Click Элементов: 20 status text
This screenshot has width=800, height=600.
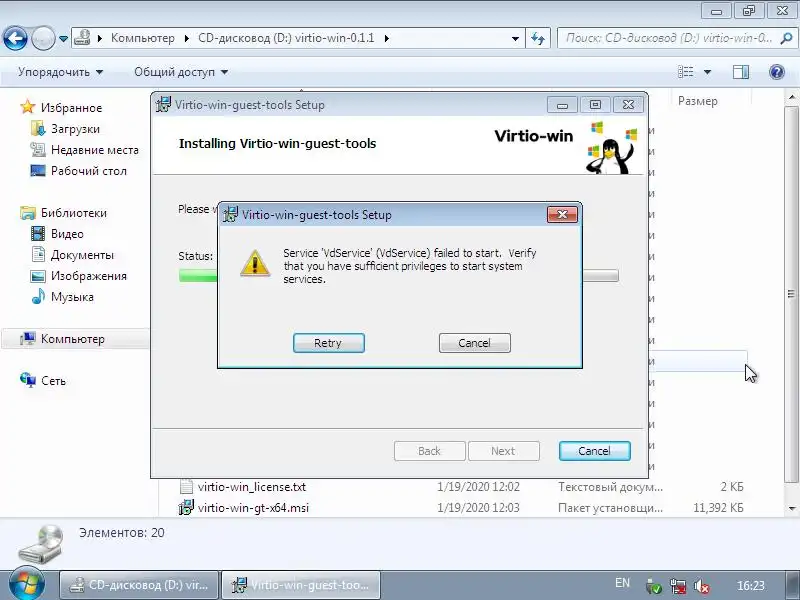(x=121, y=533)
